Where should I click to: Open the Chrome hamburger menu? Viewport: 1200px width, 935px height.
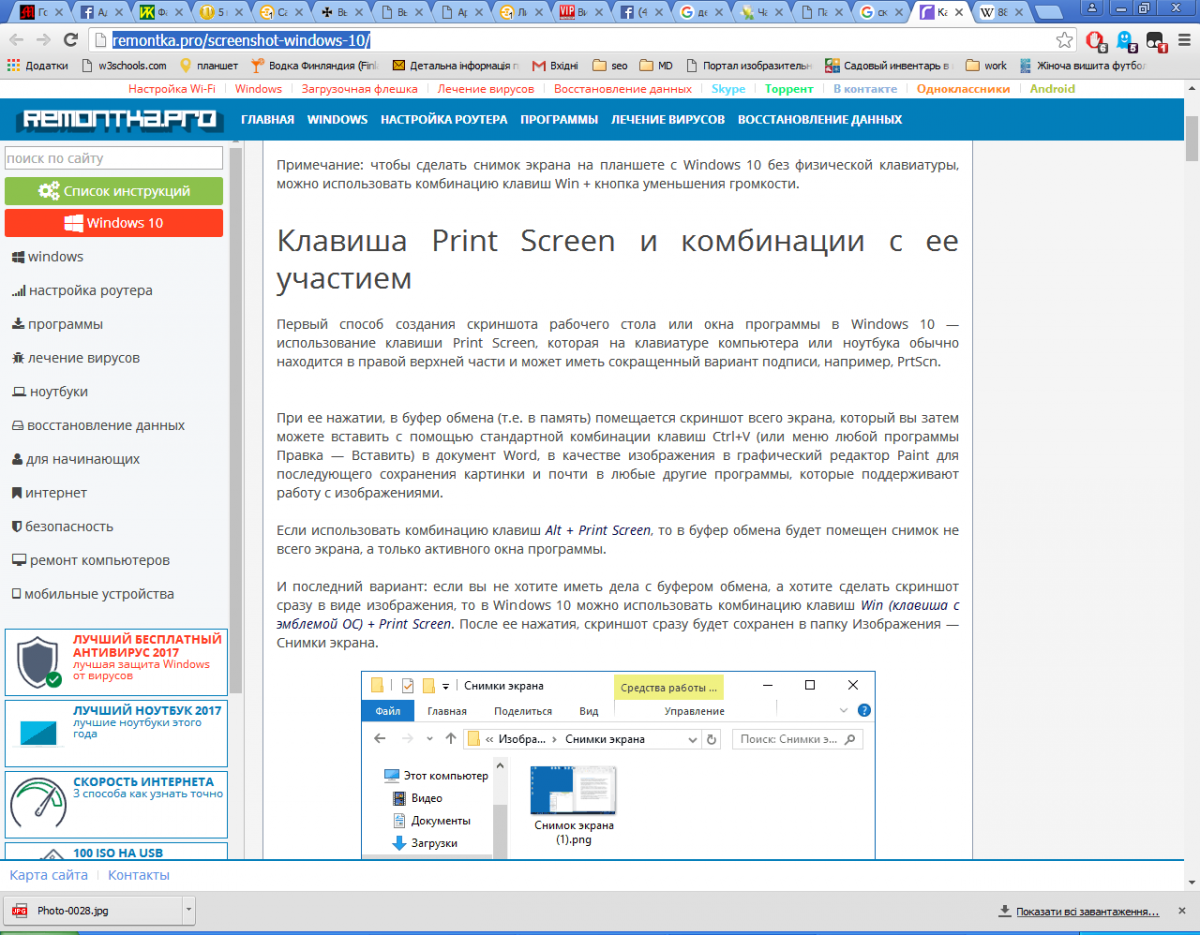pos(1184,41)
